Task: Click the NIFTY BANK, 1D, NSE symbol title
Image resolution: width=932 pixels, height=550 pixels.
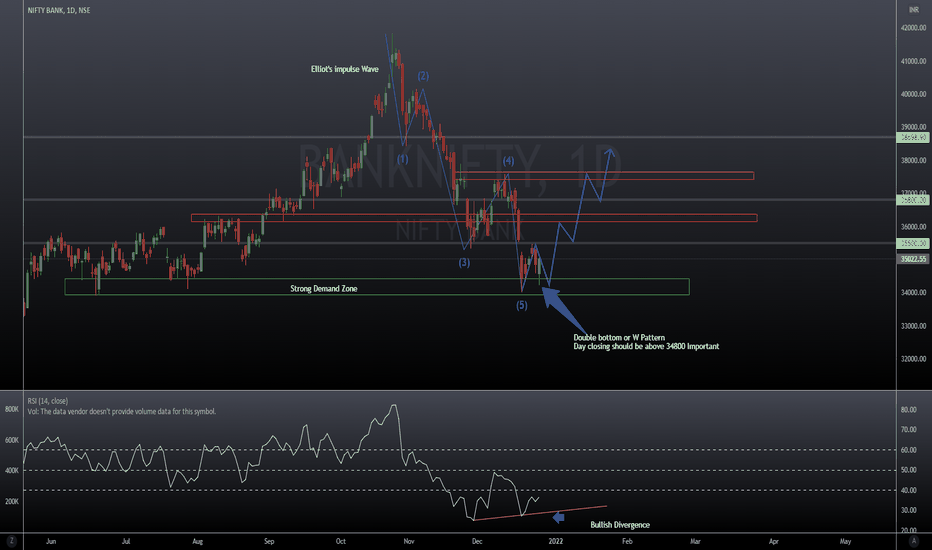Action: point(59,10)
